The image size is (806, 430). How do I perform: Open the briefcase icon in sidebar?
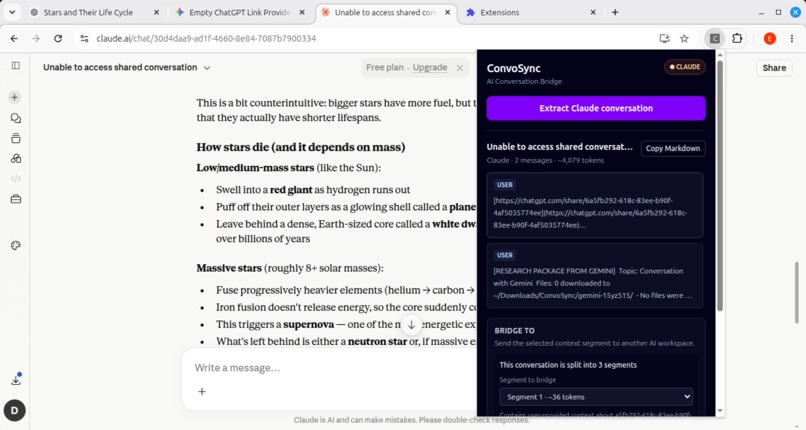click(16, 199)
